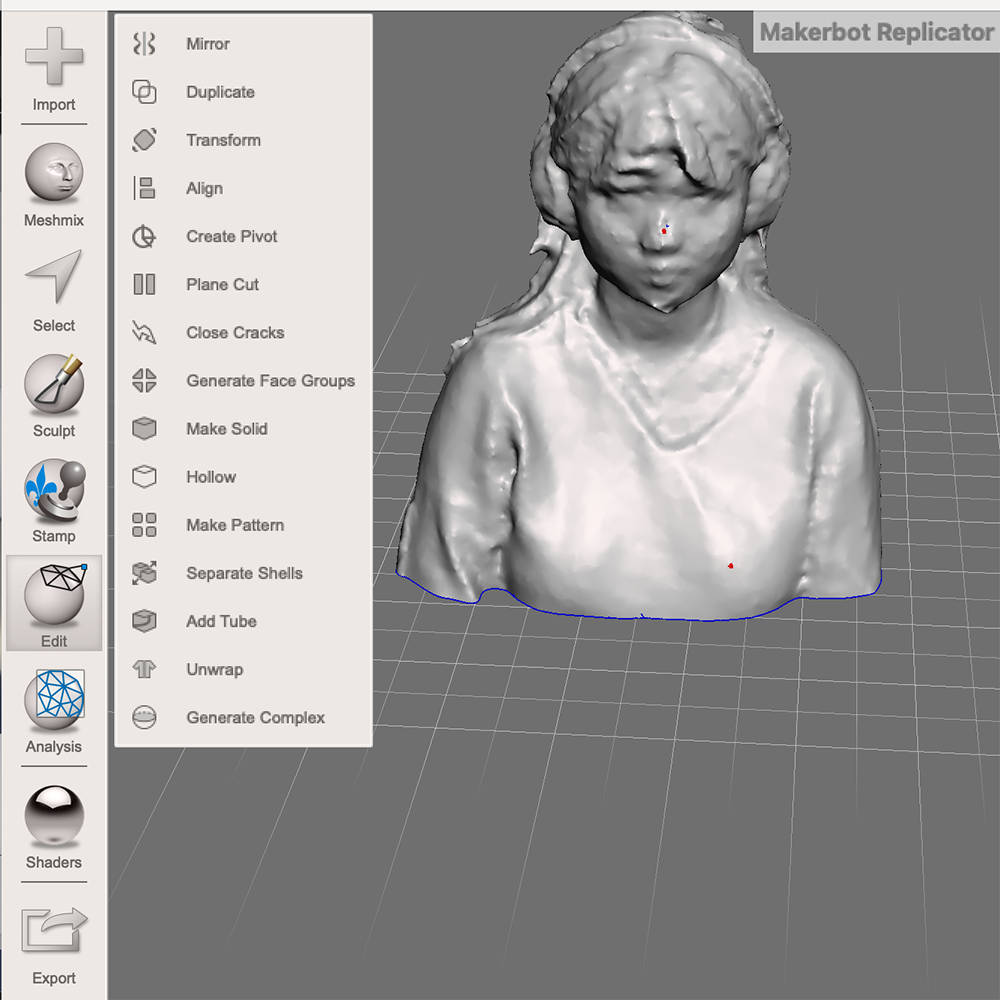Open the Transform option
The image size is (1000, 1000).
coord(223,140)
